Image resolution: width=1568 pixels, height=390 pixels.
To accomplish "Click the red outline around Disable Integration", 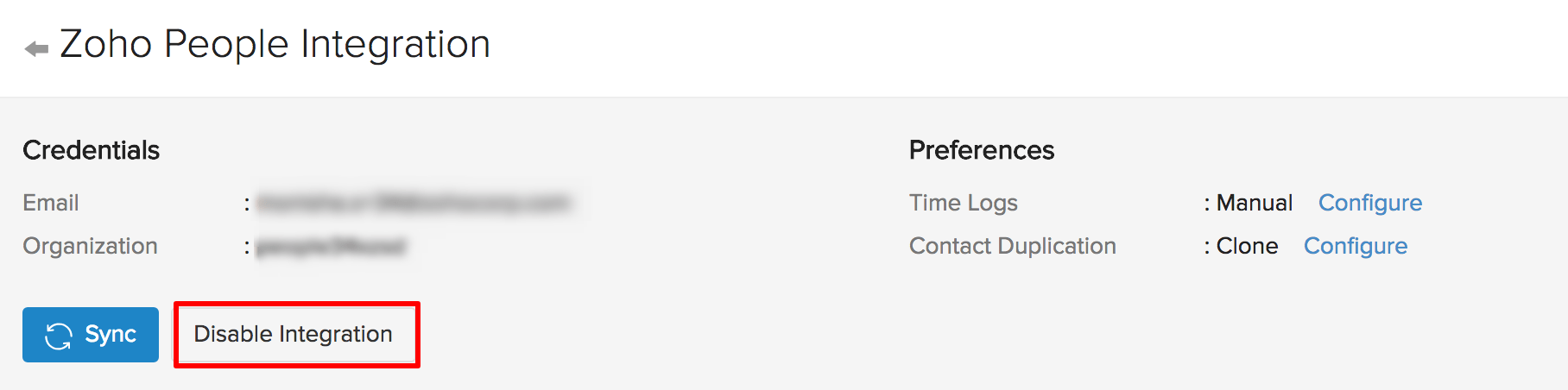I will pyautogui.click(x=297, y=304).
